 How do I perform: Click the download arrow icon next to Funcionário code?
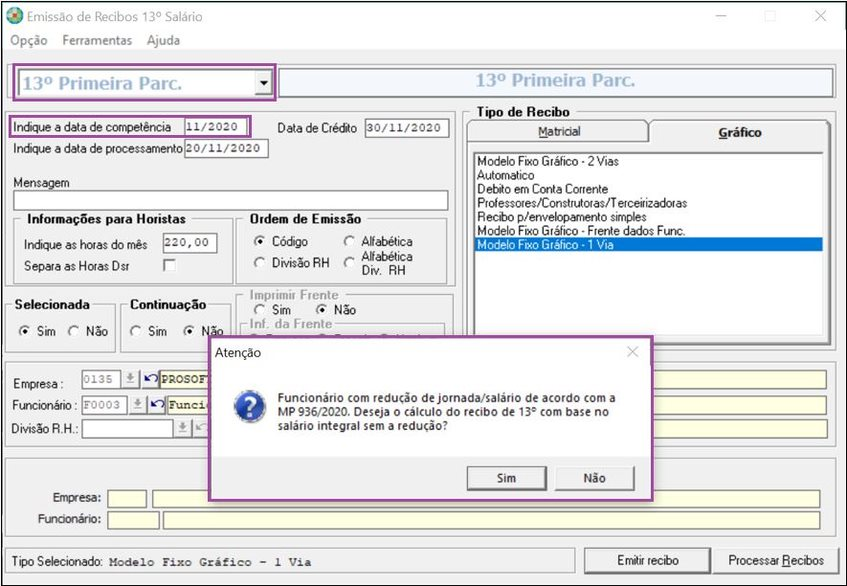pyautogui.click(x=138, y=404)
